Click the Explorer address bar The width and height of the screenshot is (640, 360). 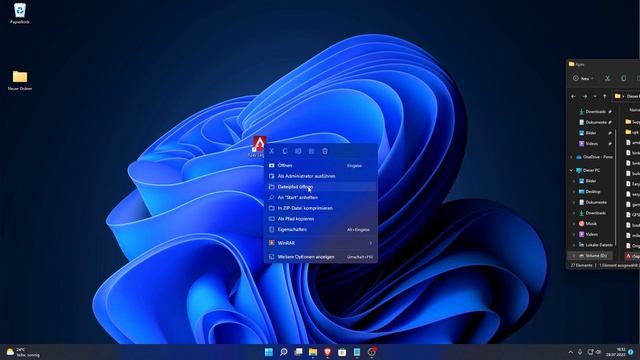(x=626, y=96)
